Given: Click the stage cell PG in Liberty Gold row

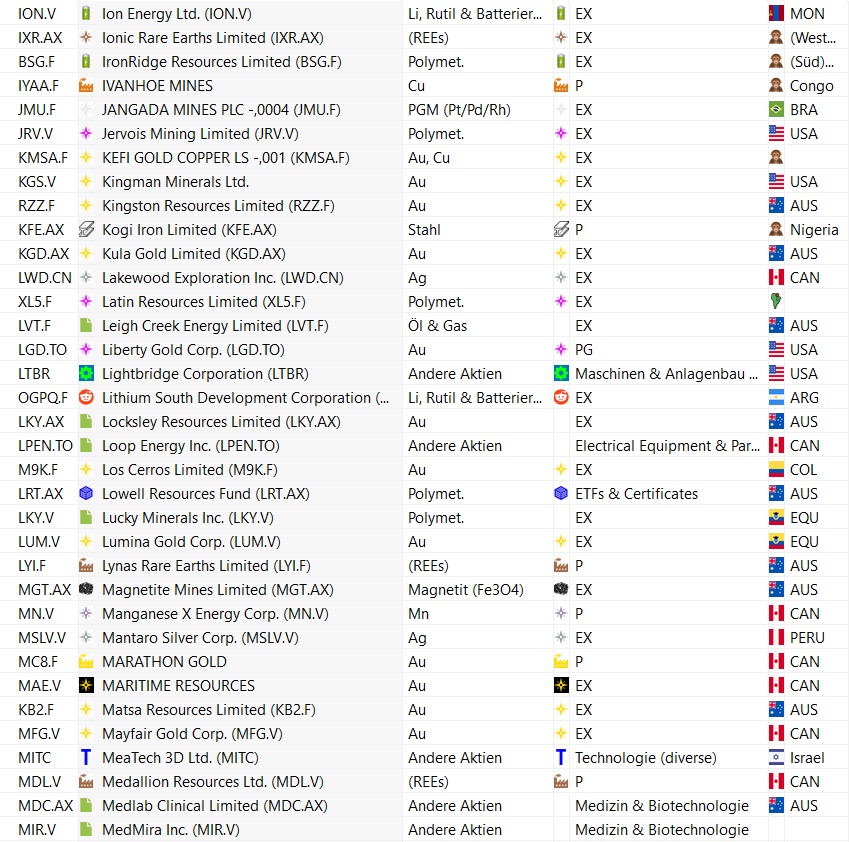Looking at the screenshot, I should tap(584, 349).
